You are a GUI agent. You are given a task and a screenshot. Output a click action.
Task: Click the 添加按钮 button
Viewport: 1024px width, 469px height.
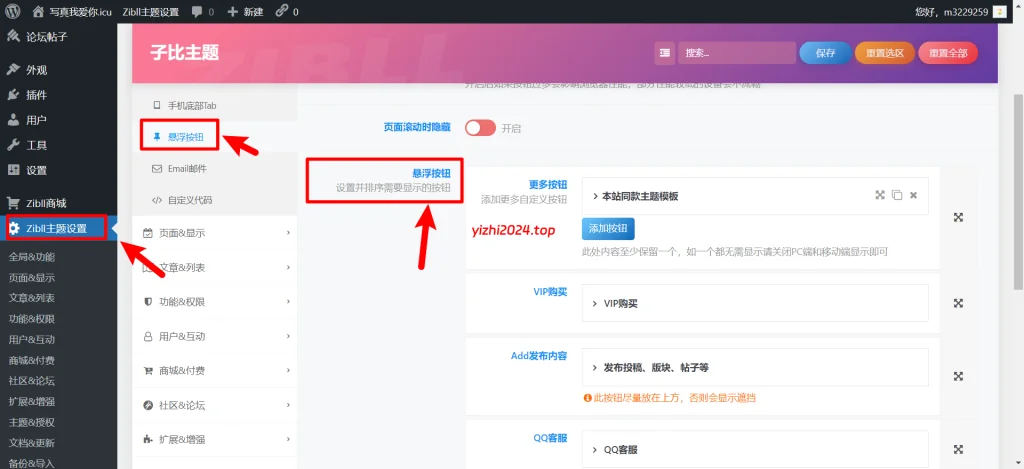[x=608, y=229]
